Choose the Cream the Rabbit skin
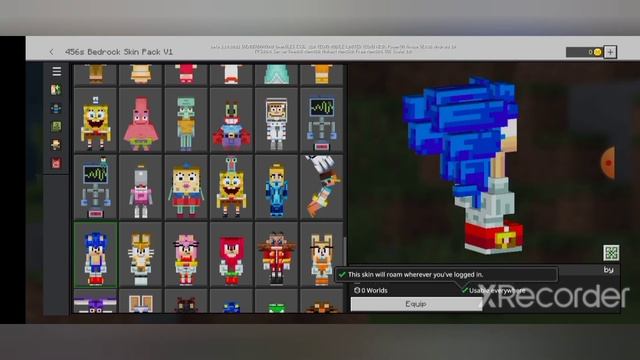640x360 pixels. click(322, 255)
